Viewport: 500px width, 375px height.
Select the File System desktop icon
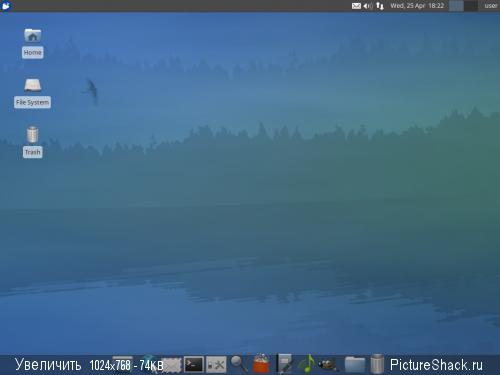click(32, 93)
